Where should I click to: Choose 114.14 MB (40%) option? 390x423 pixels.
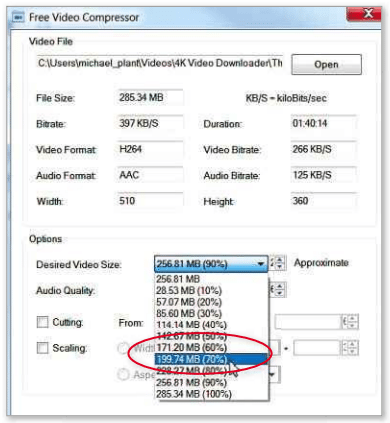pyautogui.click(x=211, y=325)
